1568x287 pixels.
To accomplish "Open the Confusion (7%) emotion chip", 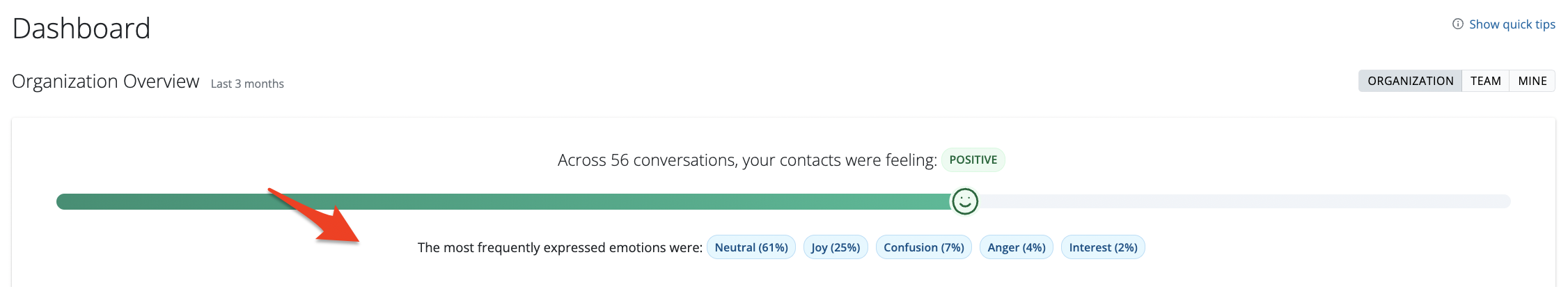I will click(x=923, y=247).
